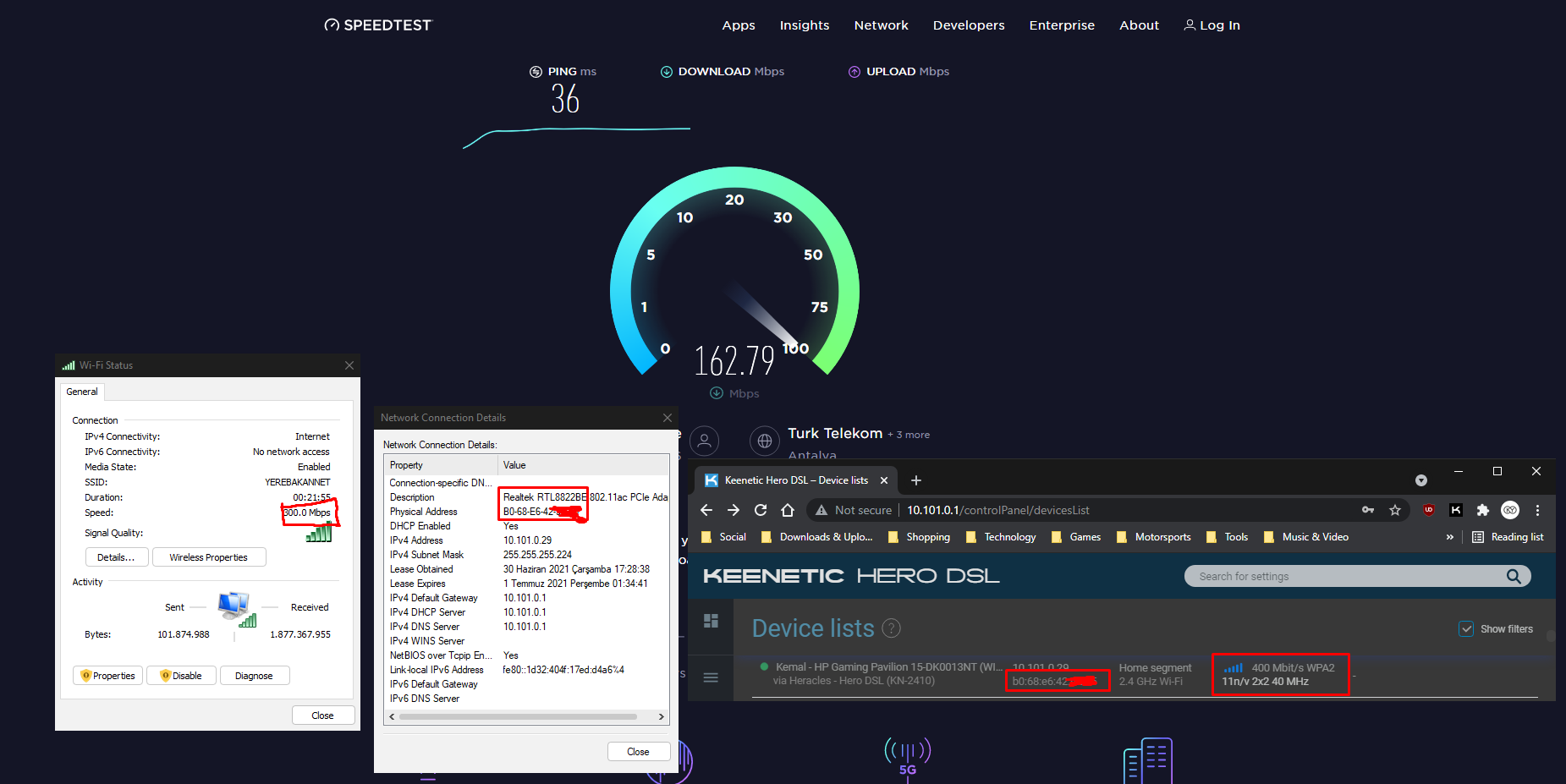Click the '+ 3 more' servers link
Screen dimensions: 1566x784
(x=909, y=435)
